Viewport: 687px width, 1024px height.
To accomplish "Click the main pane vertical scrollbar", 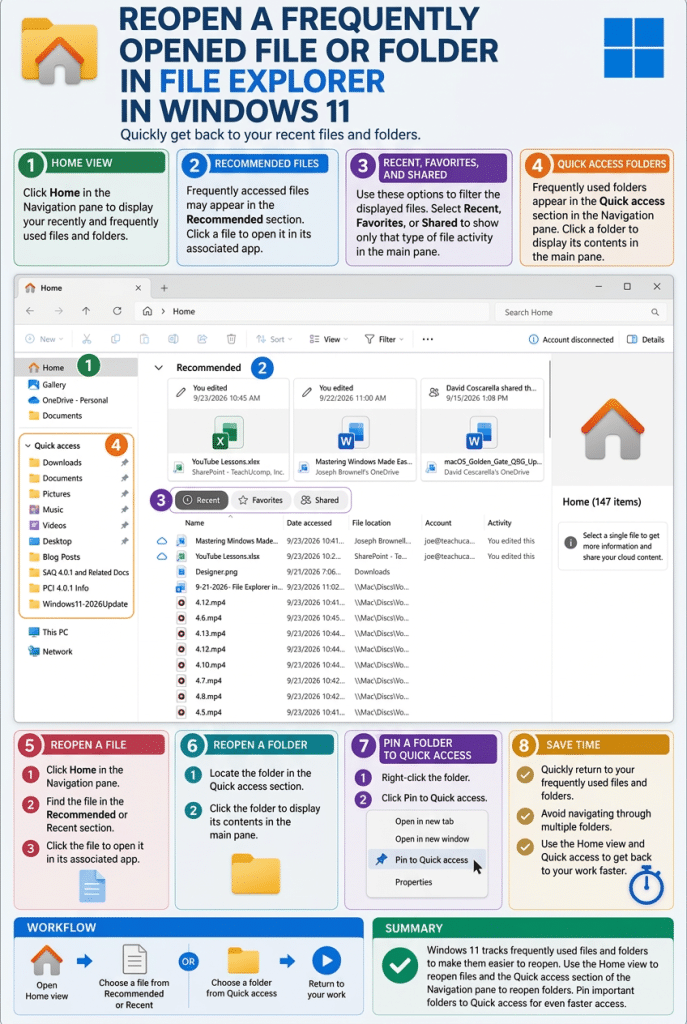I will [550, 400].
